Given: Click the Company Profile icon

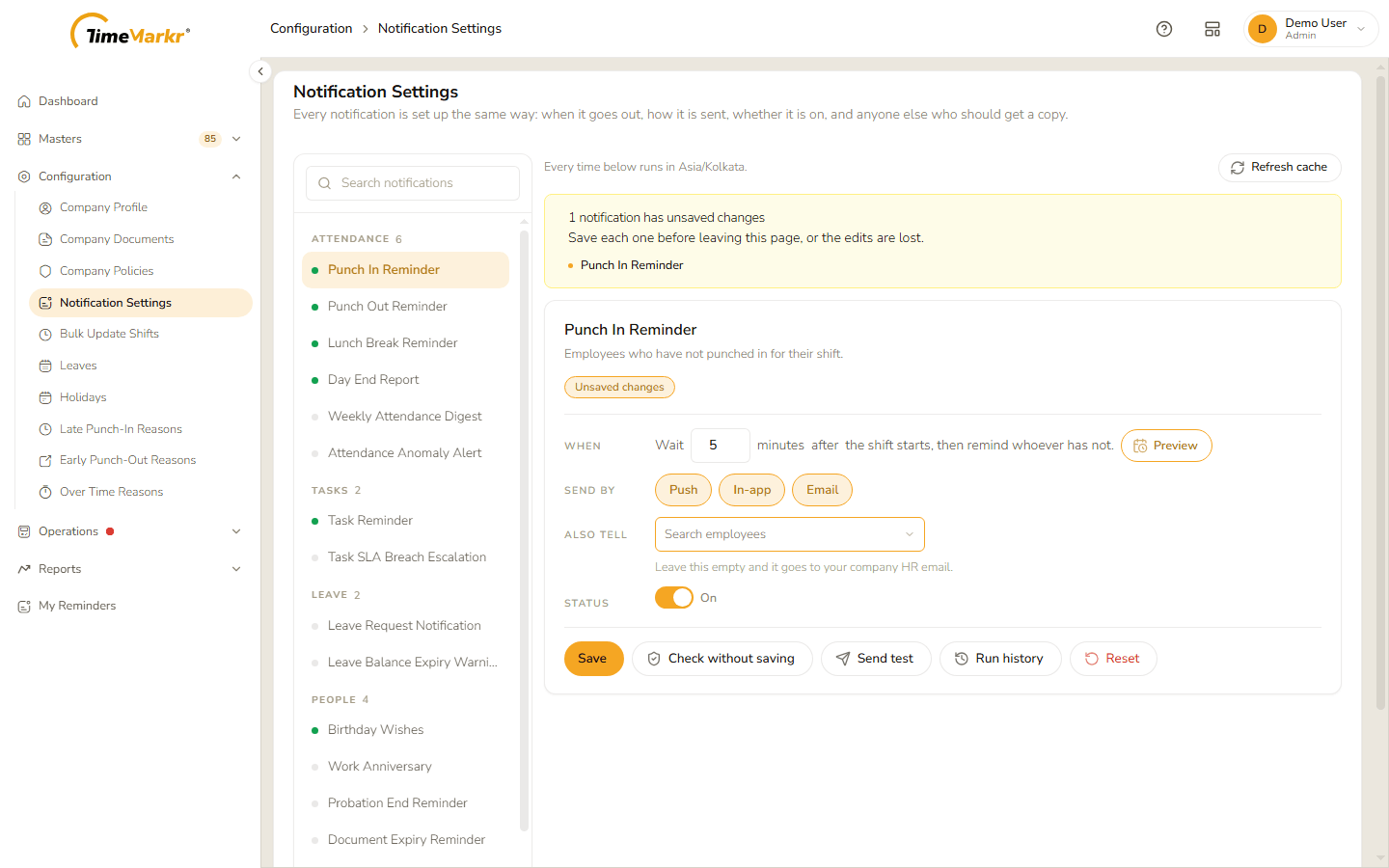Looking at the screenshot, I should point(45,207).
